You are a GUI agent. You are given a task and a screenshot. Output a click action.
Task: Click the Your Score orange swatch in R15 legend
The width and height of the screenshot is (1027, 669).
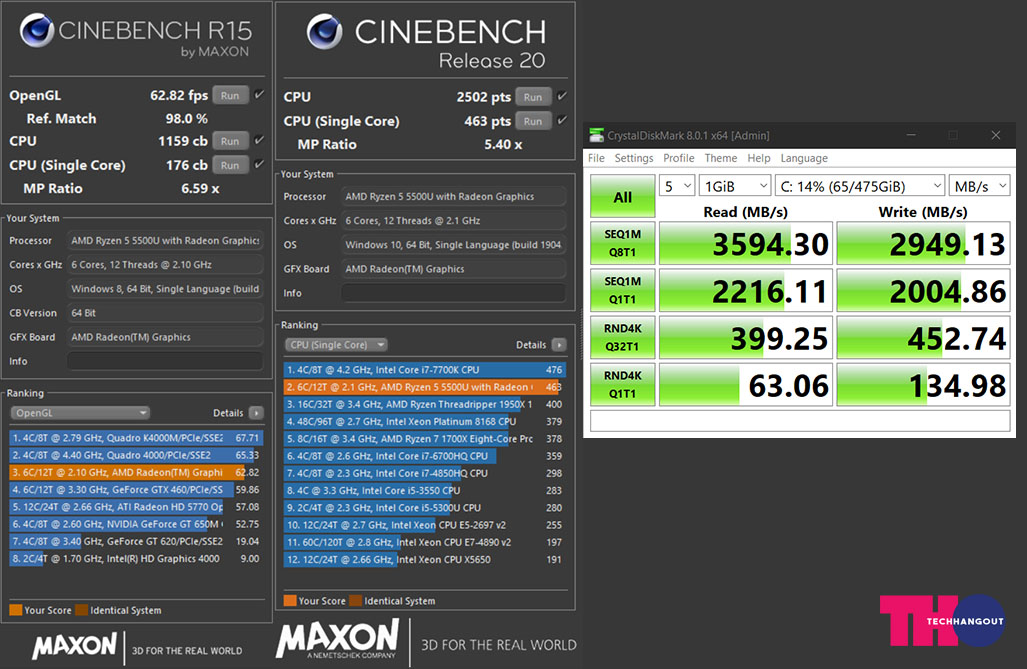pos(16,610)
